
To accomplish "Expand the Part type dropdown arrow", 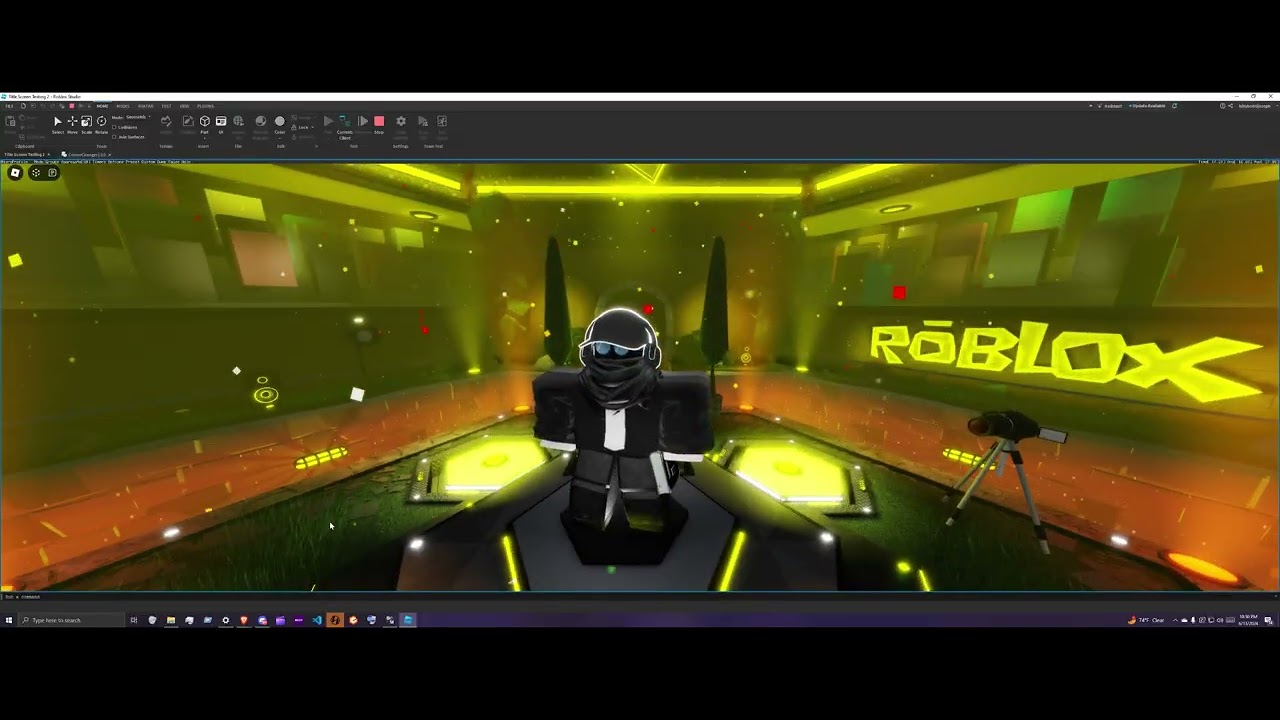I will [x=205, y=138].
